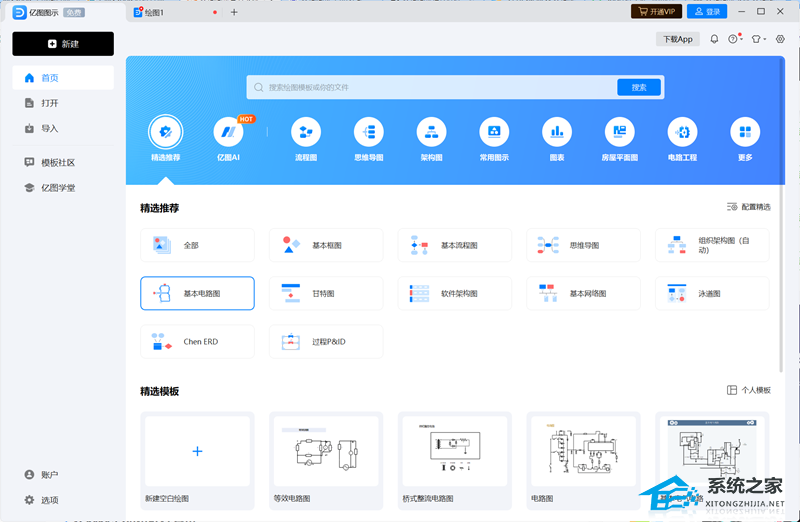Viewport: 800px width, 522px height.
Task: Click the notification bell icon
Action: (714, 39)
